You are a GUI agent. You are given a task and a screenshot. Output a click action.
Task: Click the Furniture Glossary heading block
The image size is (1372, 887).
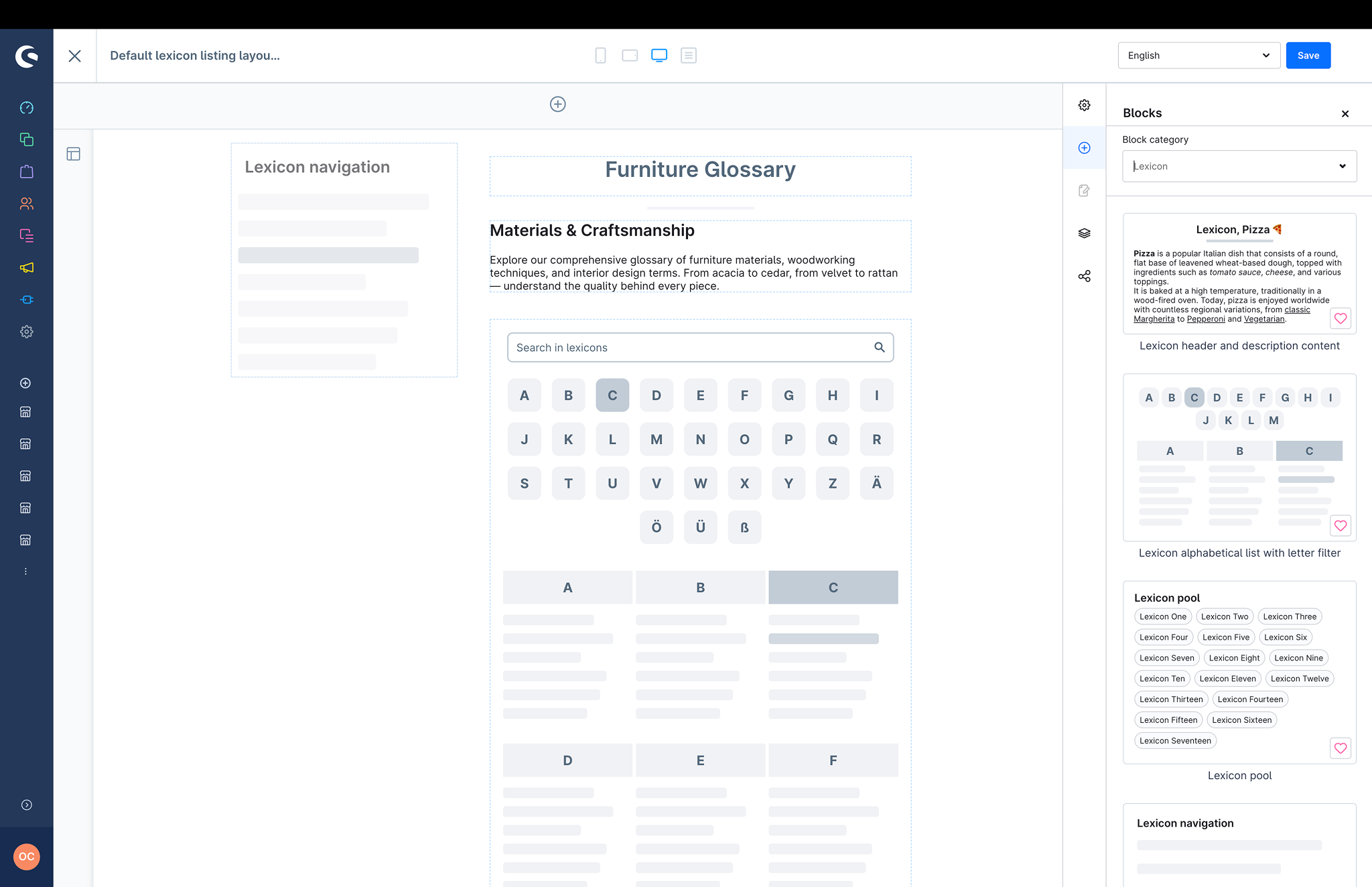700,176
